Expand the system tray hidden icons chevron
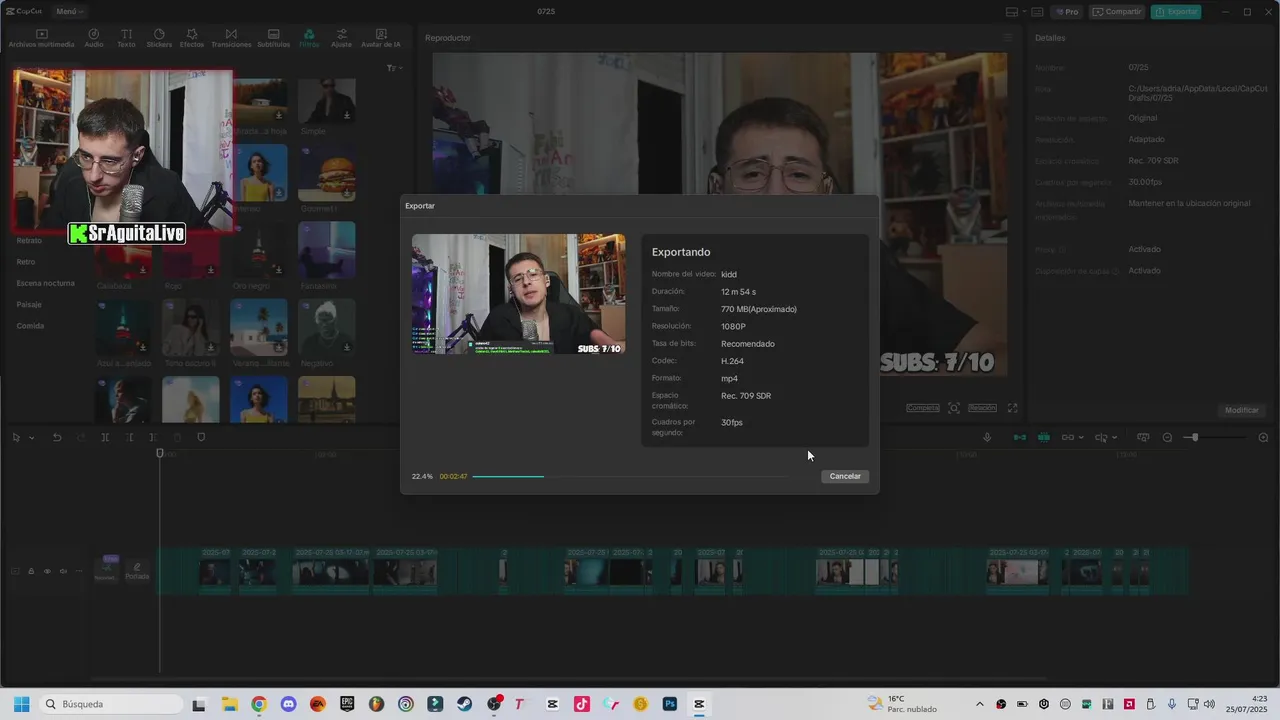Image resolution: width=1280 pixels, height=720 pixels. [979, 704]
